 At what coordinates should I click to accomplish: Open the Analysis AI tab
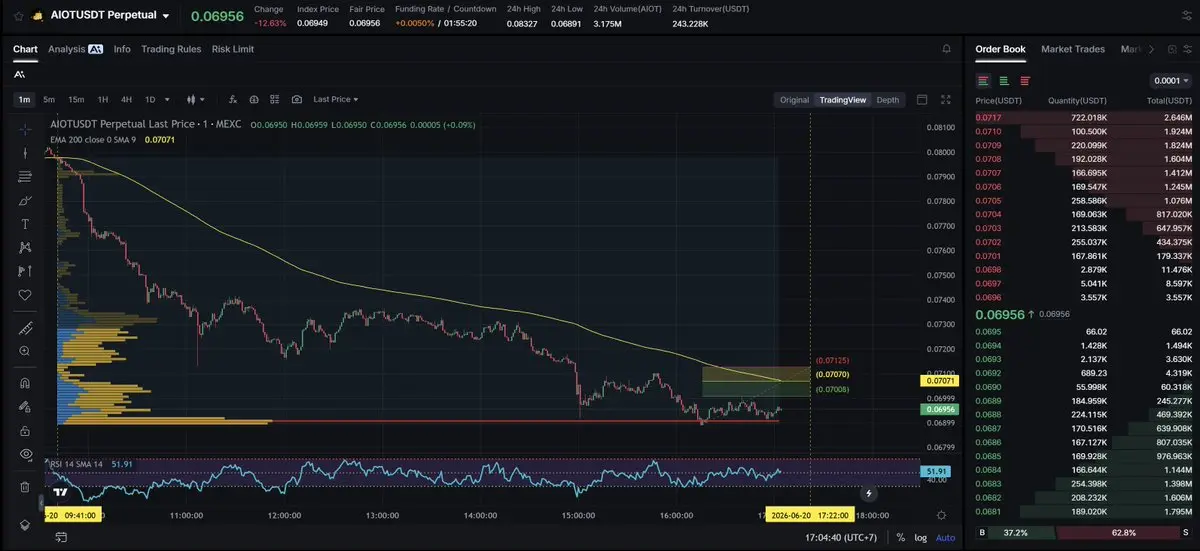[x=76, y=49]
